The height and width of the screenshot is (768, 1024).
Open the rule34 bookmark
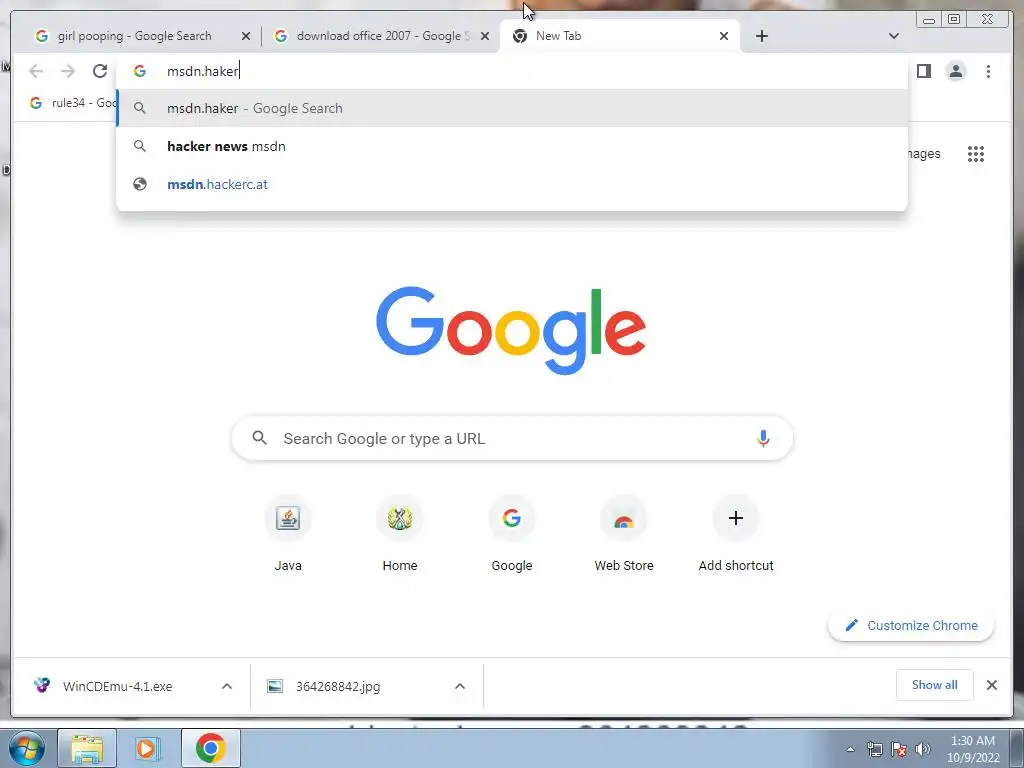coord(73,103)
